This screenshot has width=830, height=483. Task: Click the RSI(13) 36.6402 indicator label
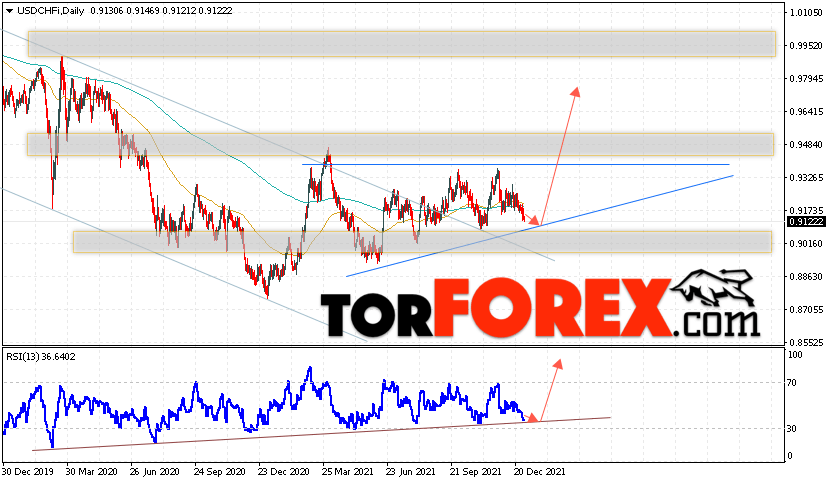click(x=41, y=357)
